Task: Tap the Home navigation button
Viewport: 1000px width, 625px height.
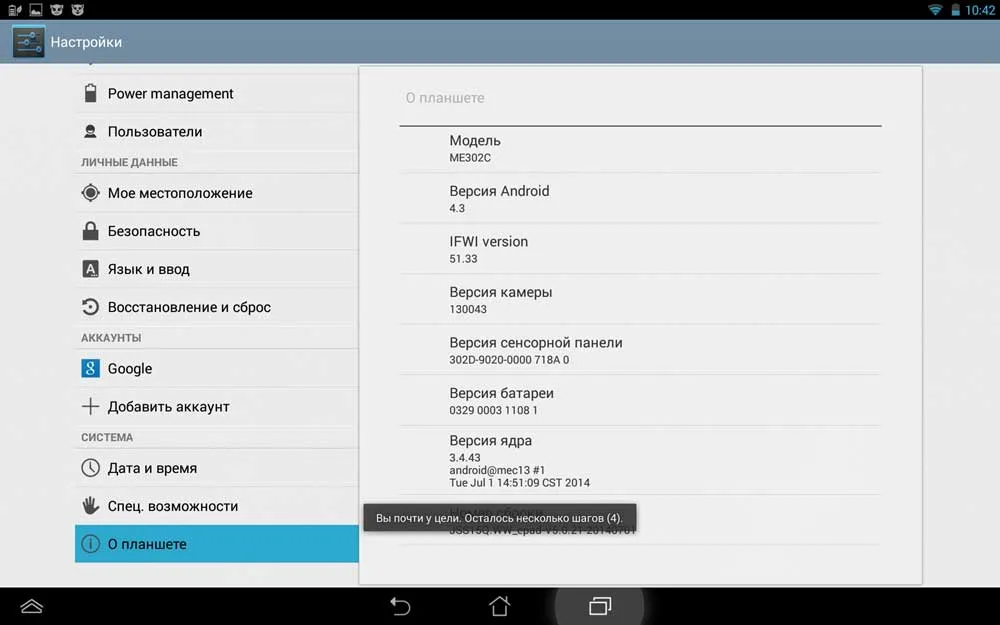Action: [499, 606]
